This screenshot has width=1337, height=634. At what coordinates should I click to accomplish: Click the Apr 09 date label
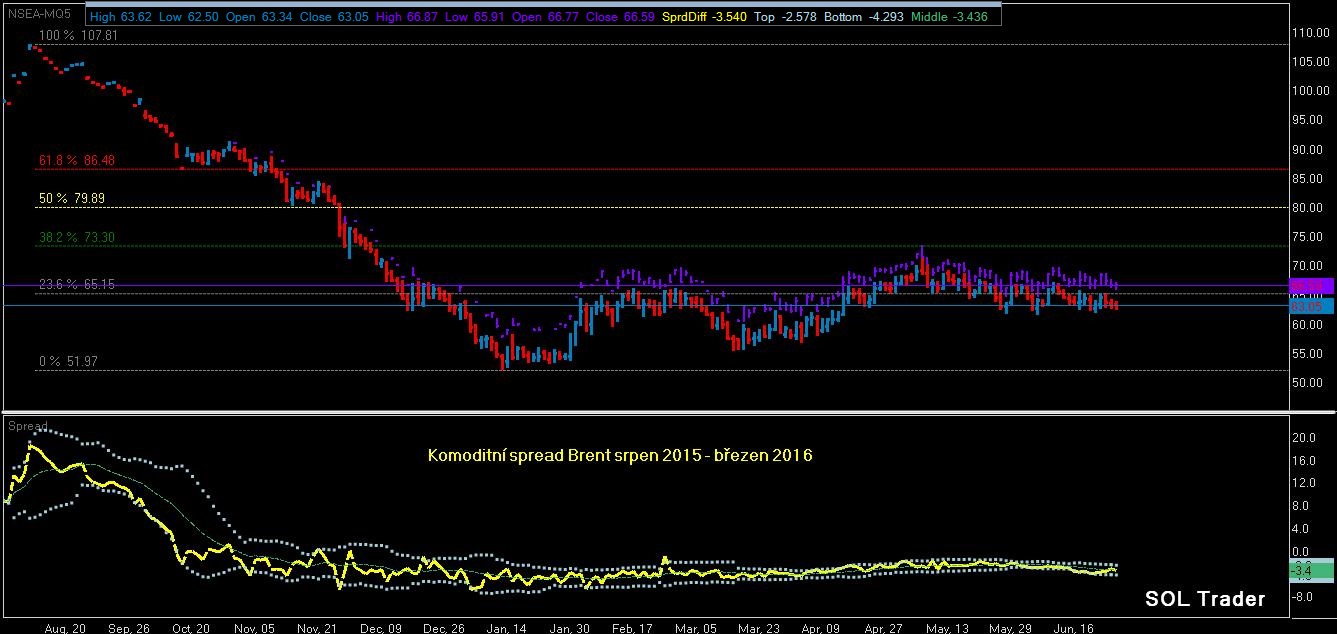[821, 629]
